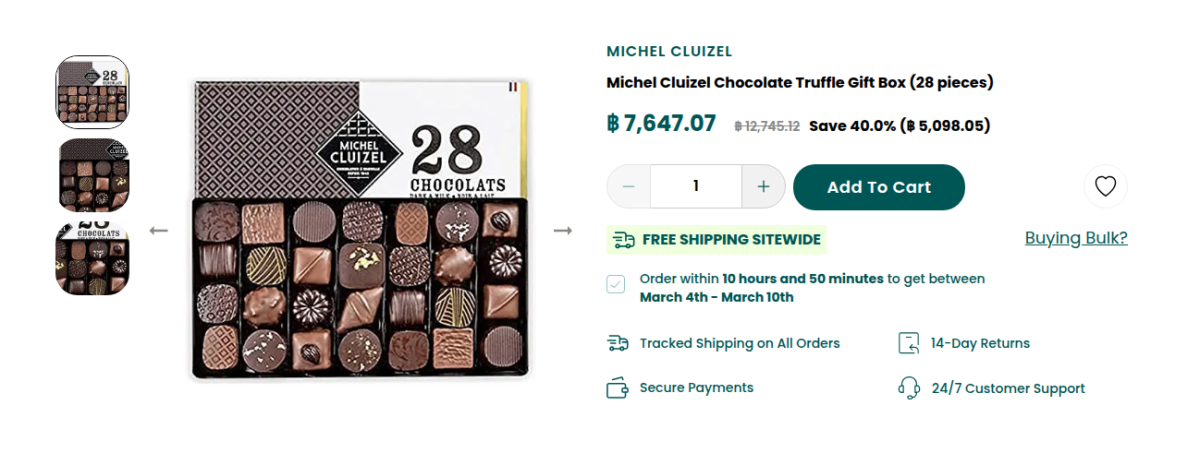The height and width of the screenshot is (453, 1200).
Task: Show the next product image arrow
Action: (563, 231)
